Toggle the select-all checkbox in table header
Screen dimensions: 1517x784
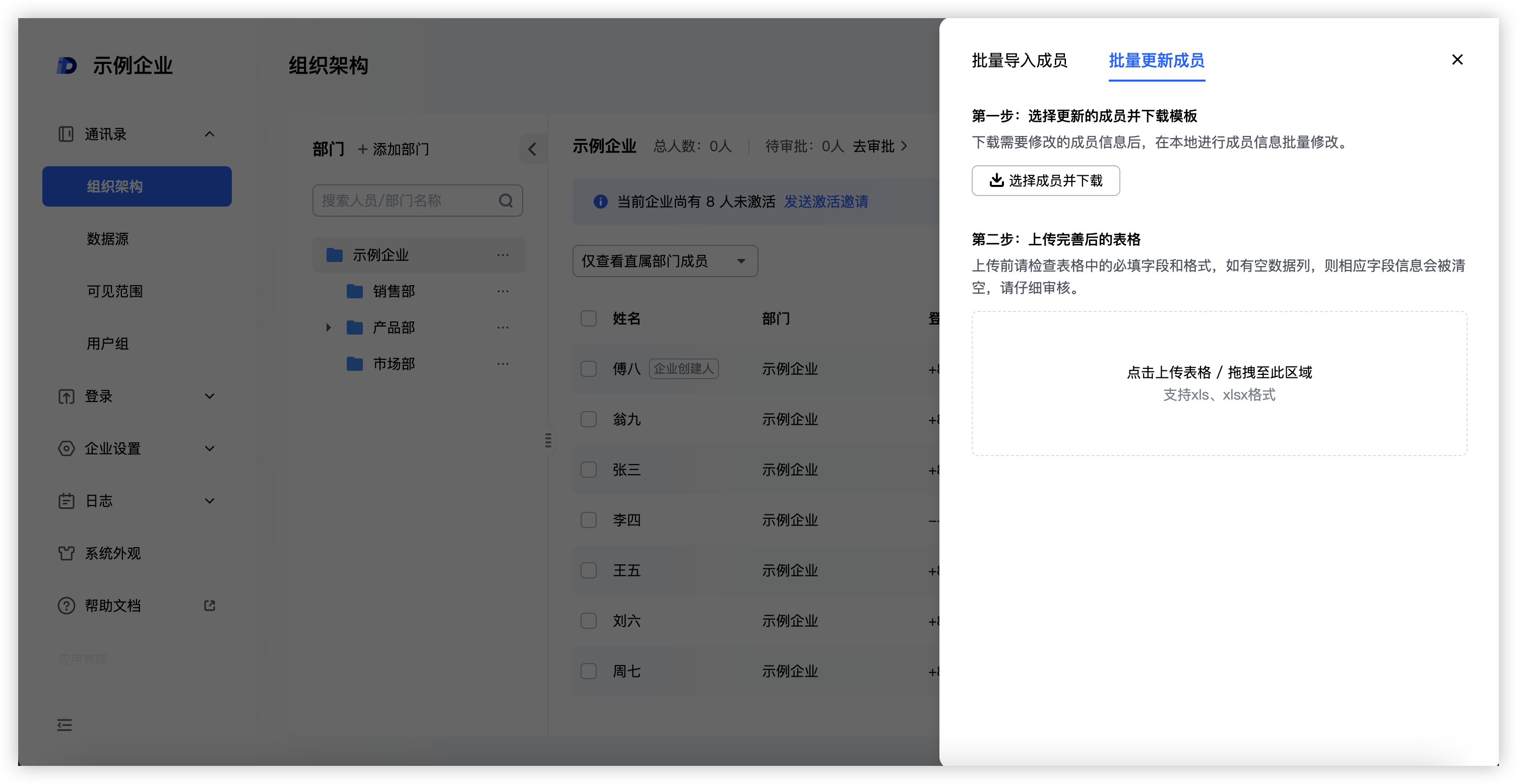588,318
